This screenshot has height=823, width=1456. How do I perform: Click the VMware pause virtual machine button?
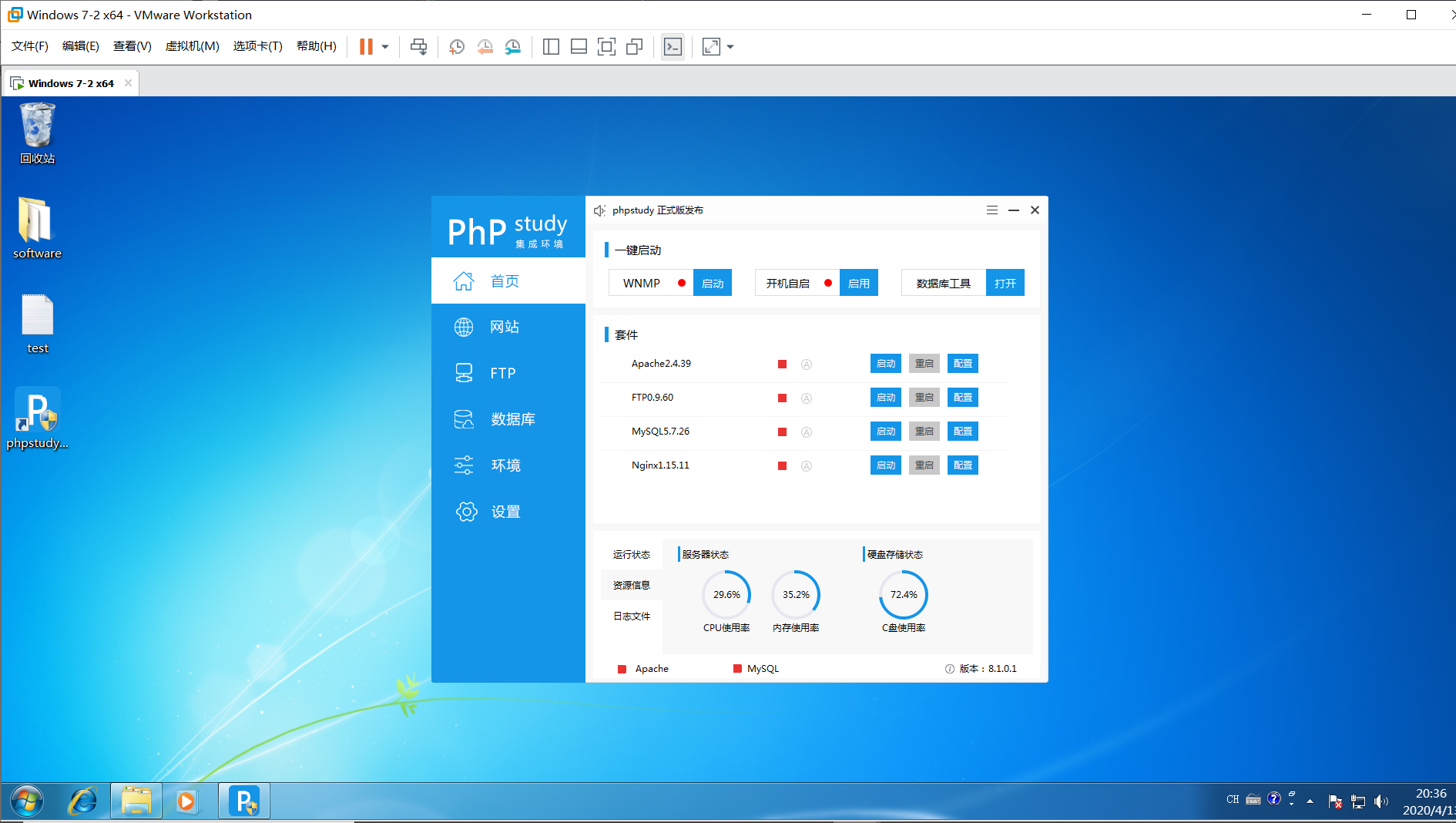[x=366, y=47]
